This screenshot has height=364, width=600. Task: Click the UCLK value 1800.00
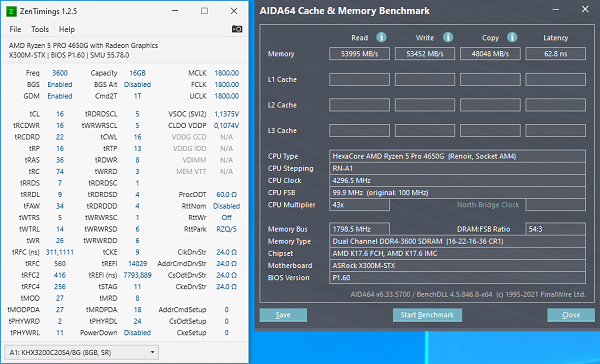(x=227, y=96)
